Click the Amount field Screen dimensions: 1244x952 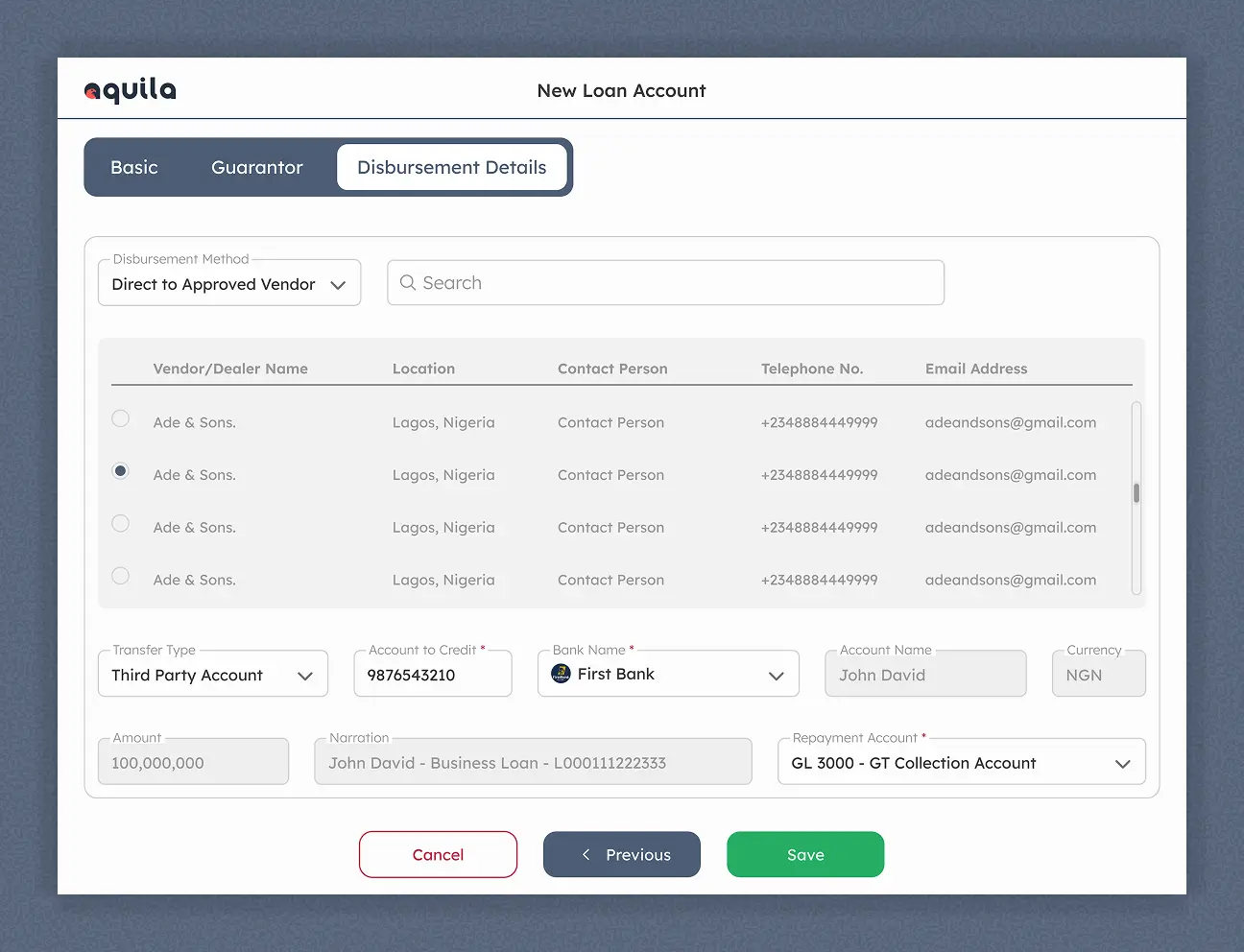pos(193,762)
